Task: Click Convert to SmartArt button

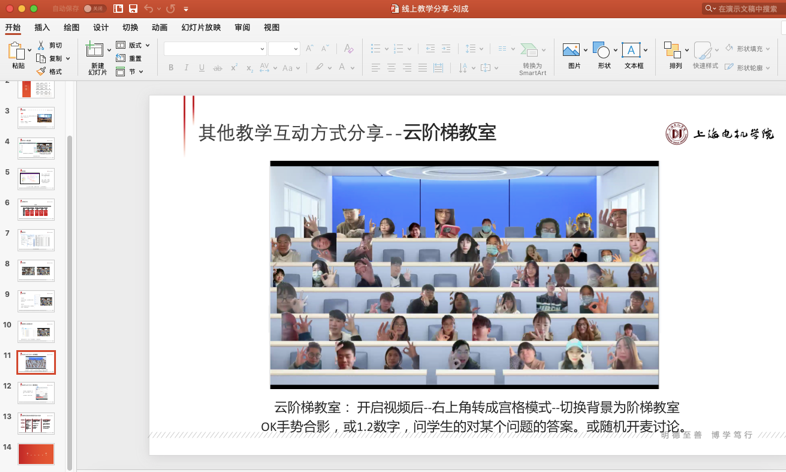Action: click(x=531, y=55)
